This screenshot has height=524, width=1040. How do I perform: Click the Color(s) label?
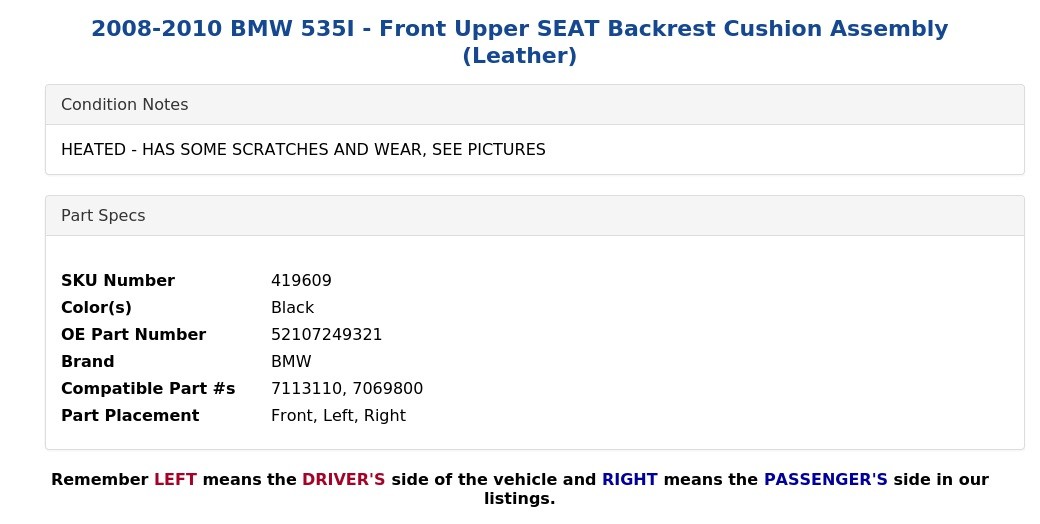point(96,308)
